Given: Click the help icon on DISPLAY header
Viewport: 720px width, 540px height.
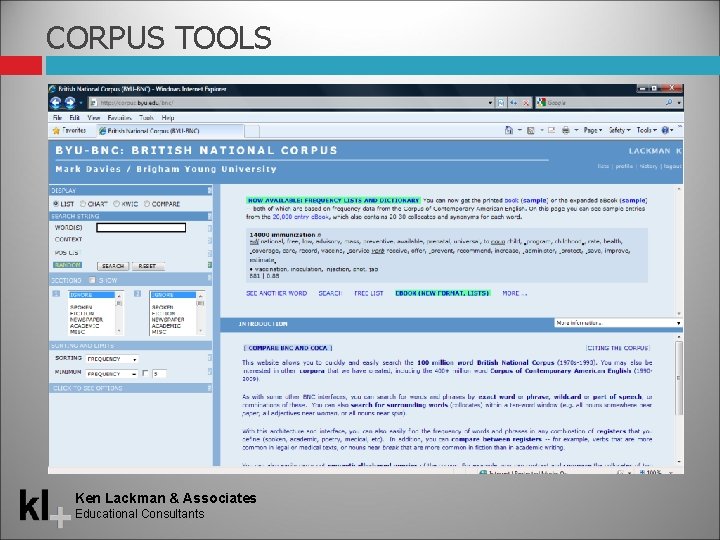Looking at the screenshot, I should click(210, 190).
